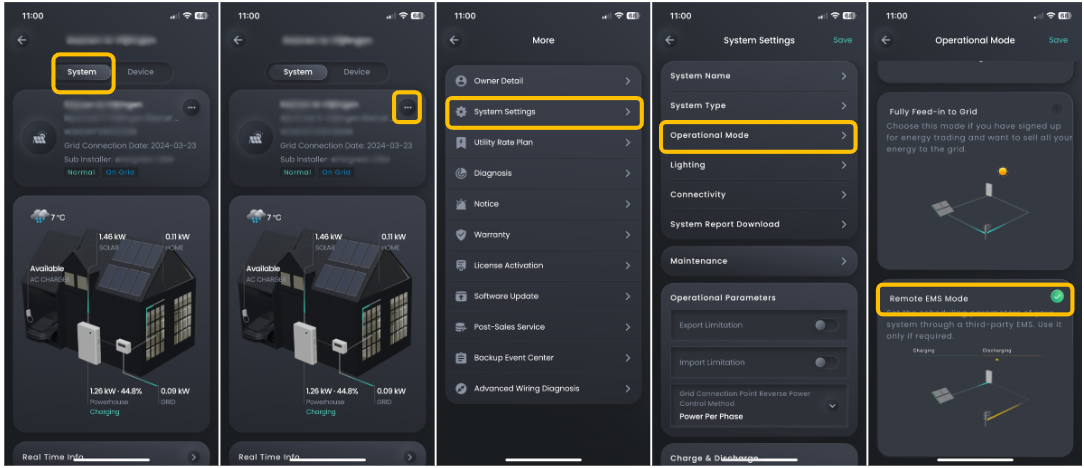Click the License Activation icon
This screenshot has width=1084, height=468.
461,266
